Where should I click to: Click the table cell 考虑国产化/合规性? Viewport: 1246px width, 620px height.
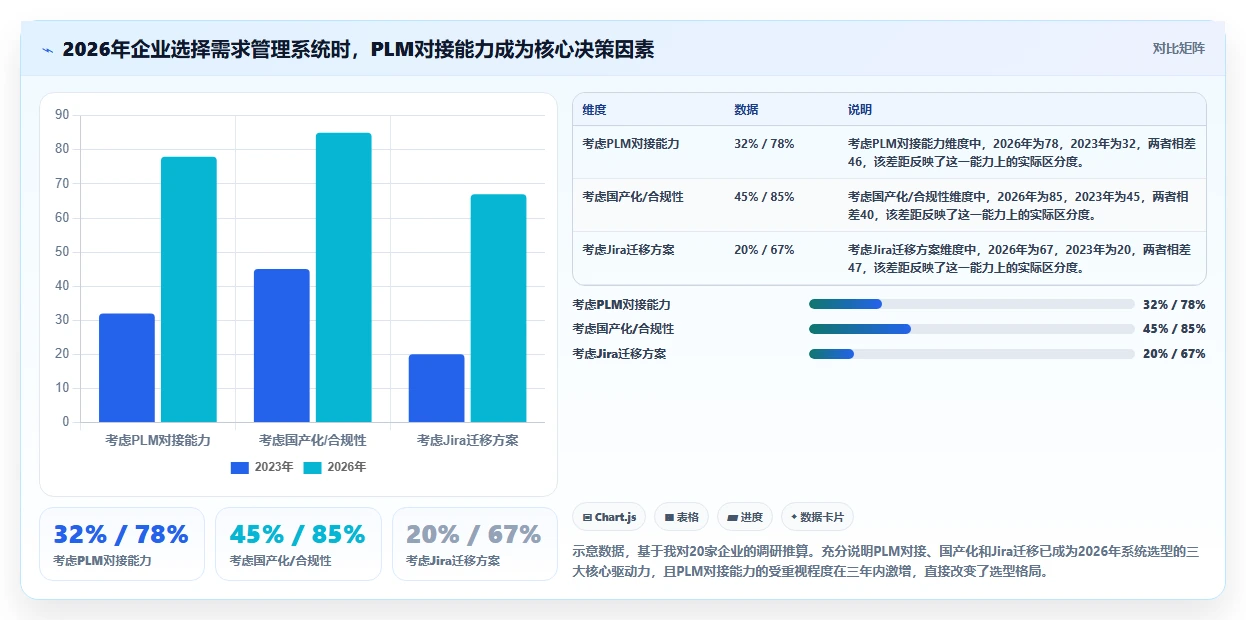[633, 197]
